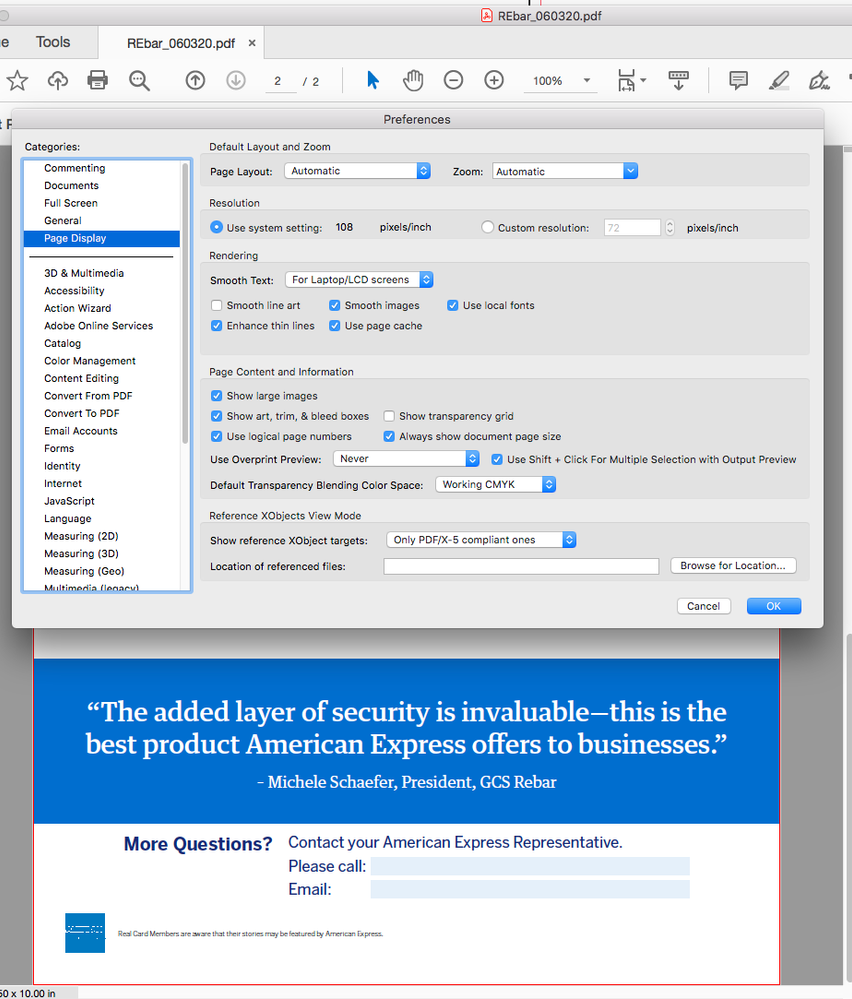Select the Color Management category
This screenshot has height=999, width=852.
[x=89, y=360]
